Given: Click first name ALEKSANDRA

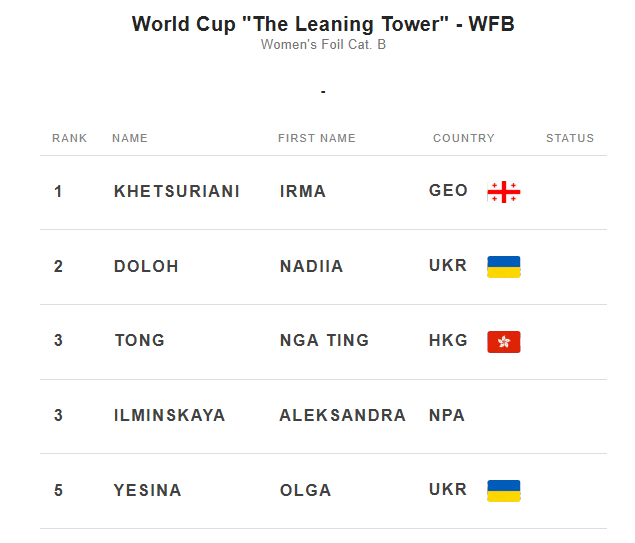Looking at the screenshot, I should pyautogui.click(x=342, y=415).
